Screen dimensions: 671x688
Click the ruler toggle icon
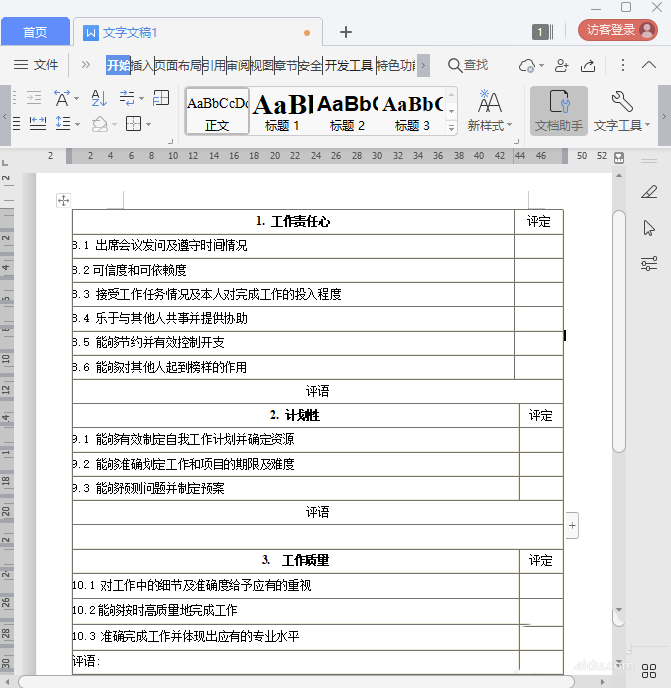(619, 157)
